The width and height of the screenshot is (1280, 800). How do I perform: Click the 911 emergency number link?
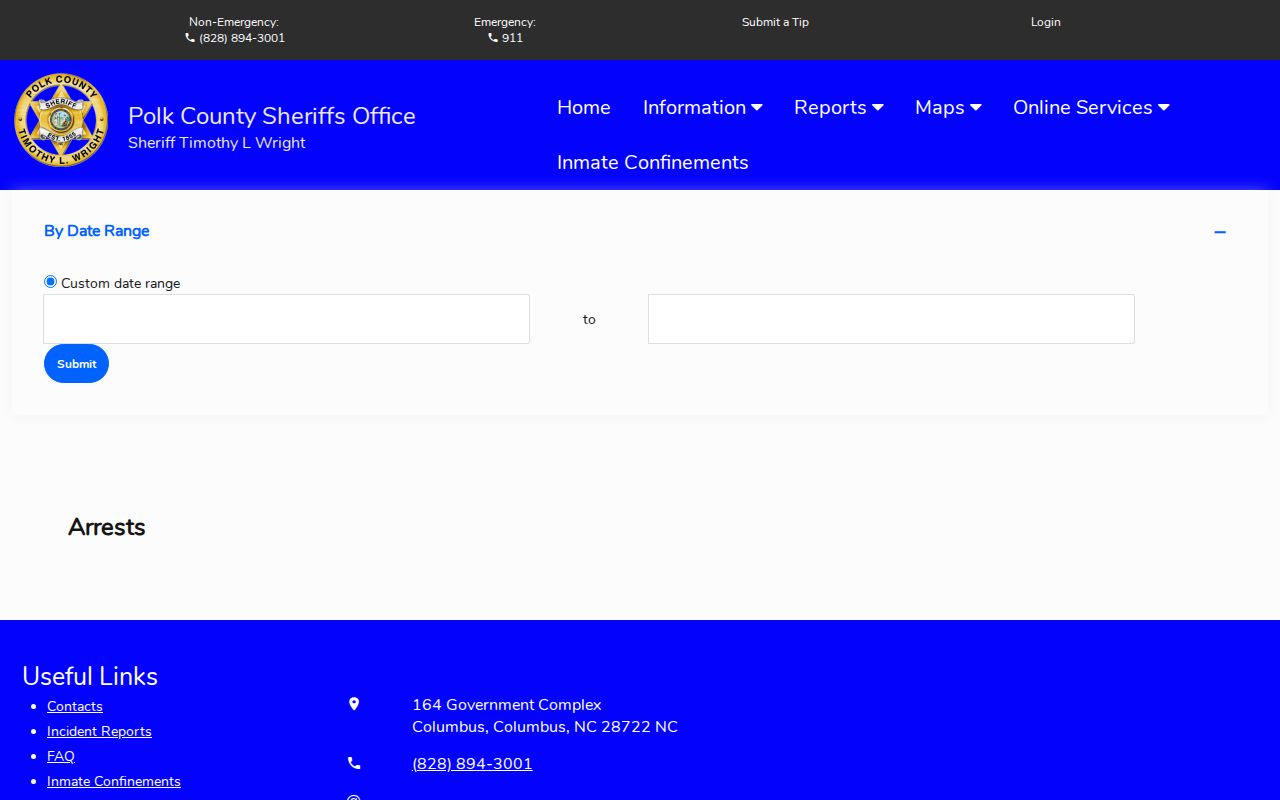[512, 38]
